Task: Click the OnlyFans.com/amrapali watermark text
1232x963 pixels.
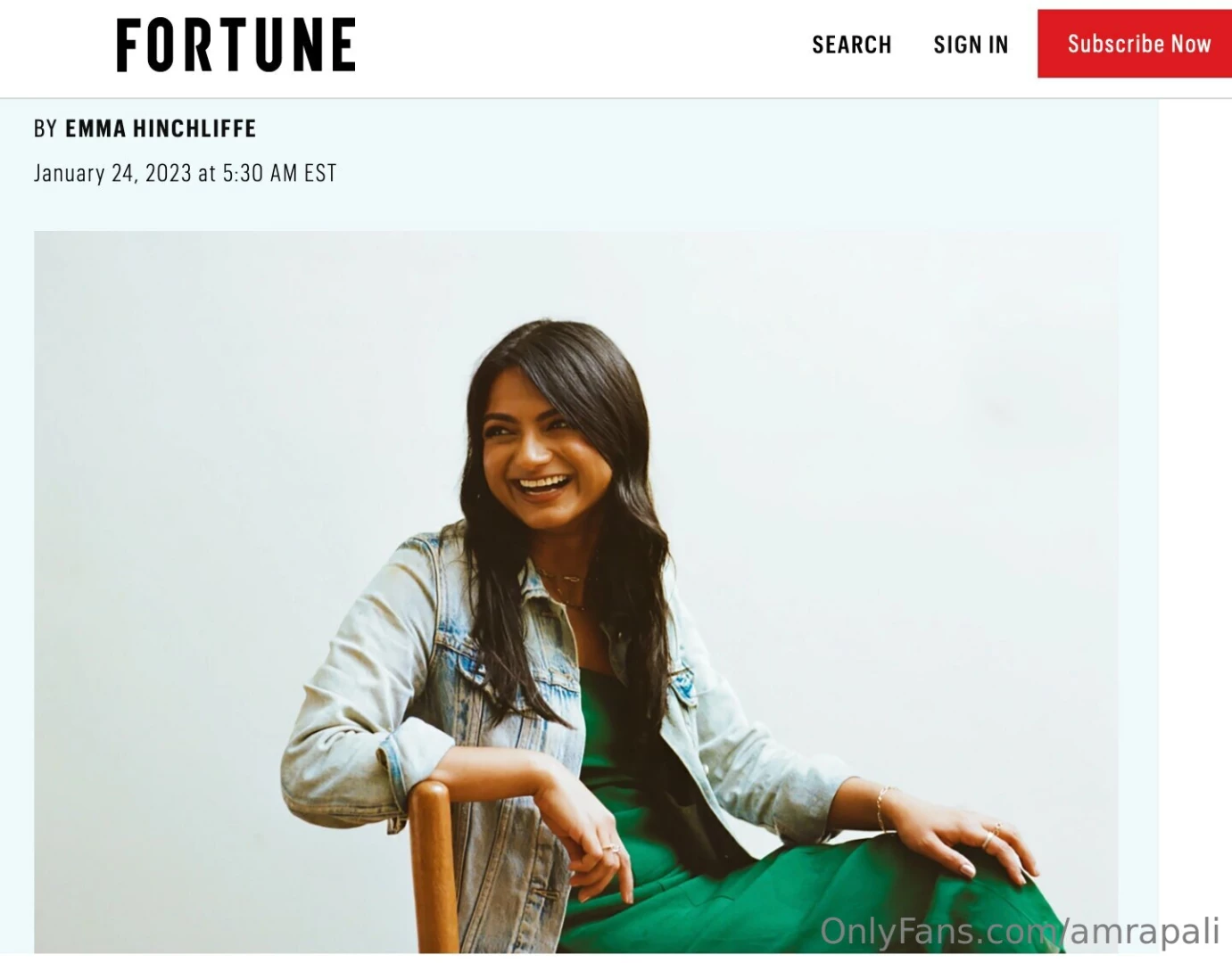Action: point(1020,931)
